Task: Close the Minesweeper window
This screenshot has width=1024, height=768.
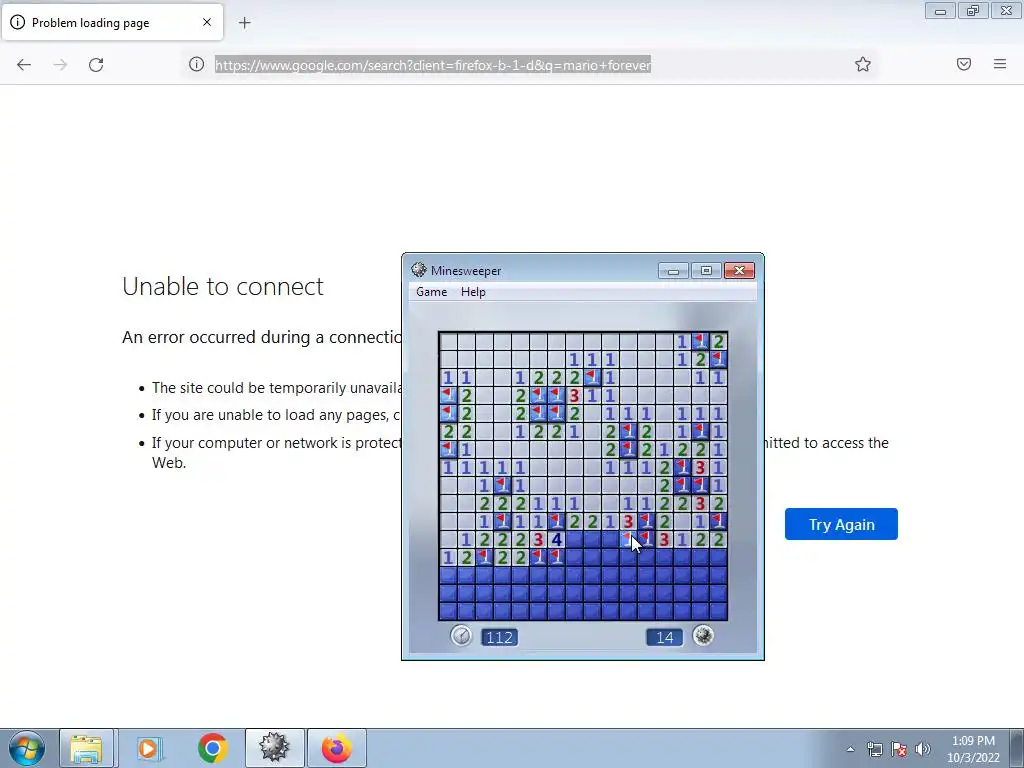Action: 739,270
